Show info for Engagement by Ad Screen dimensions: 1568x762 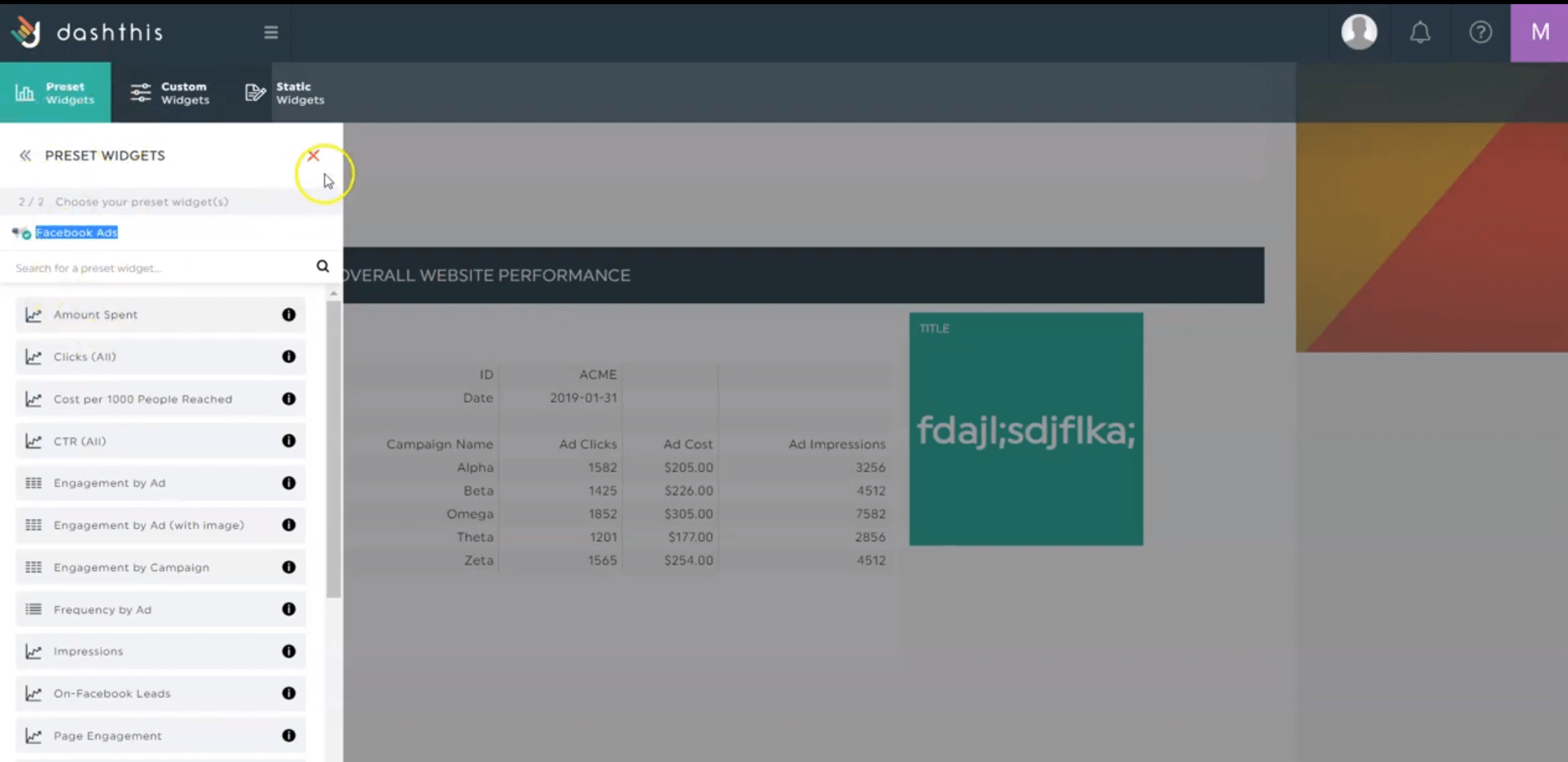tap(289, 483)
